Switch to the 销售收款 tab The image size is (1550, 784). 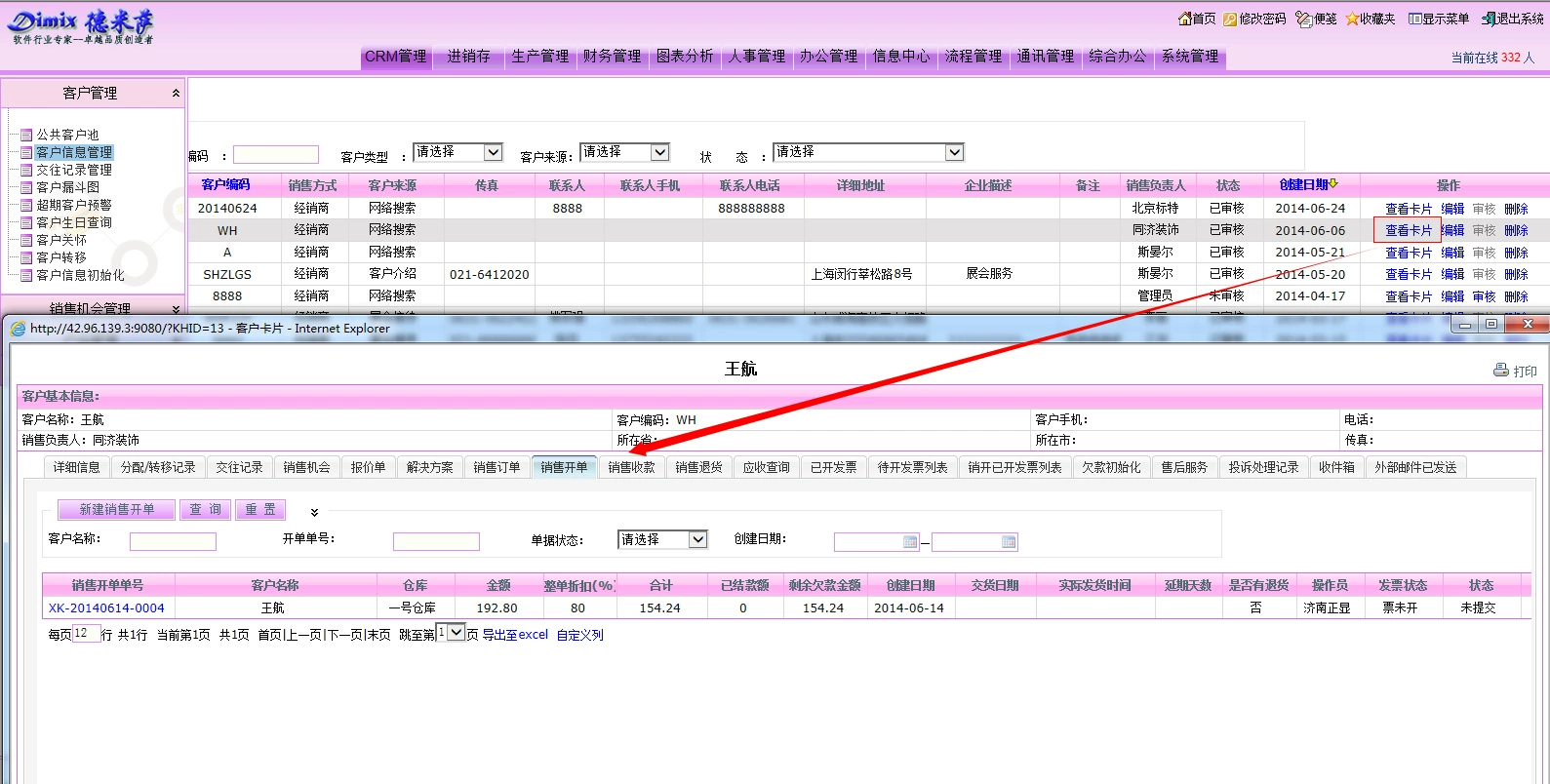click(x=632, y=468)
